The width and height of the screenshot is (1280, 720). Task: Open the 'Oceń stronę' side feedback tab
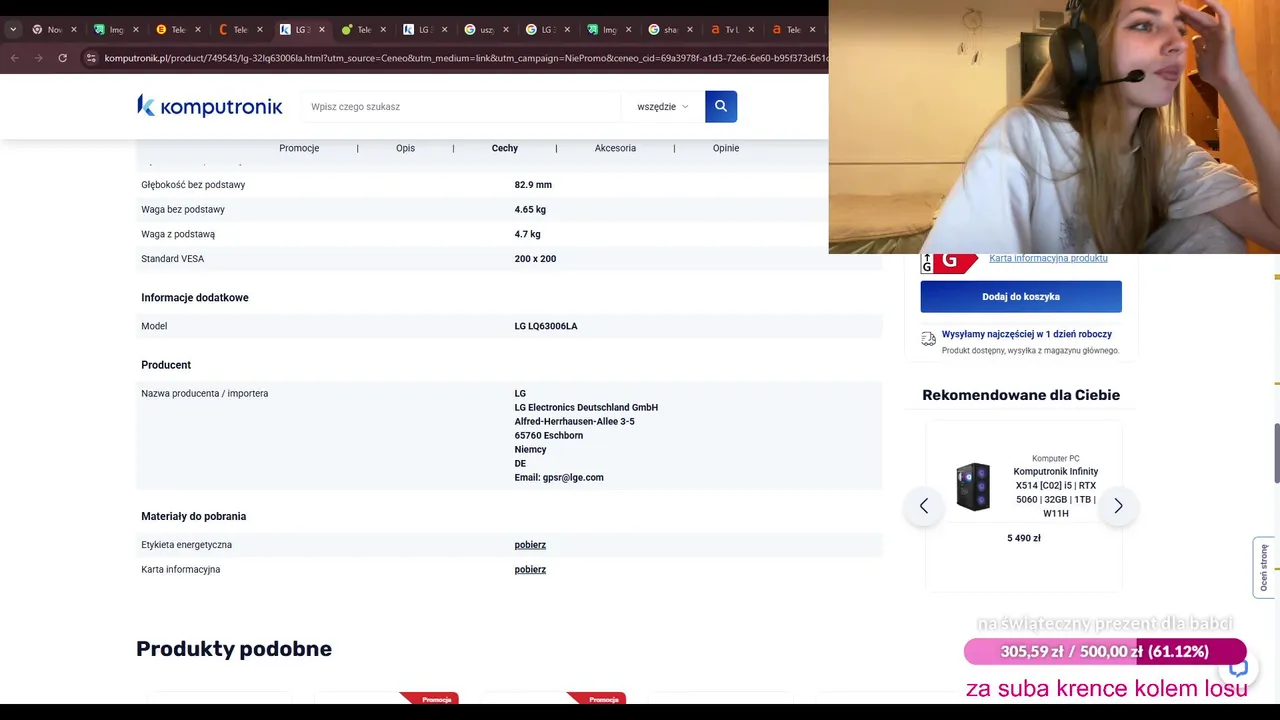coord(1264,567)
